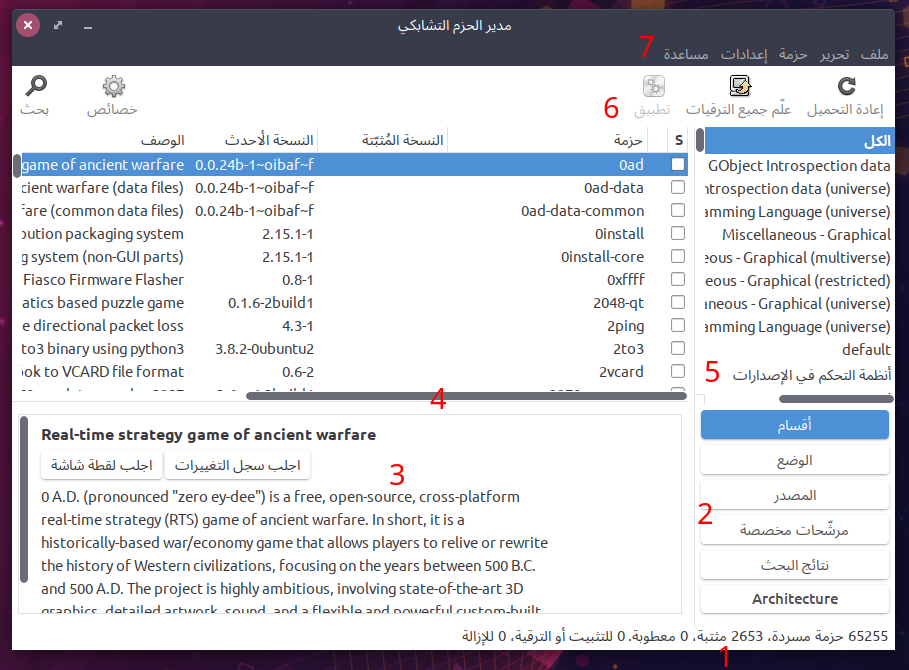Screen dimensions: 909x670
Task: Open Properties (خصائص) gear icon
Action: click(x=113, y=86)
